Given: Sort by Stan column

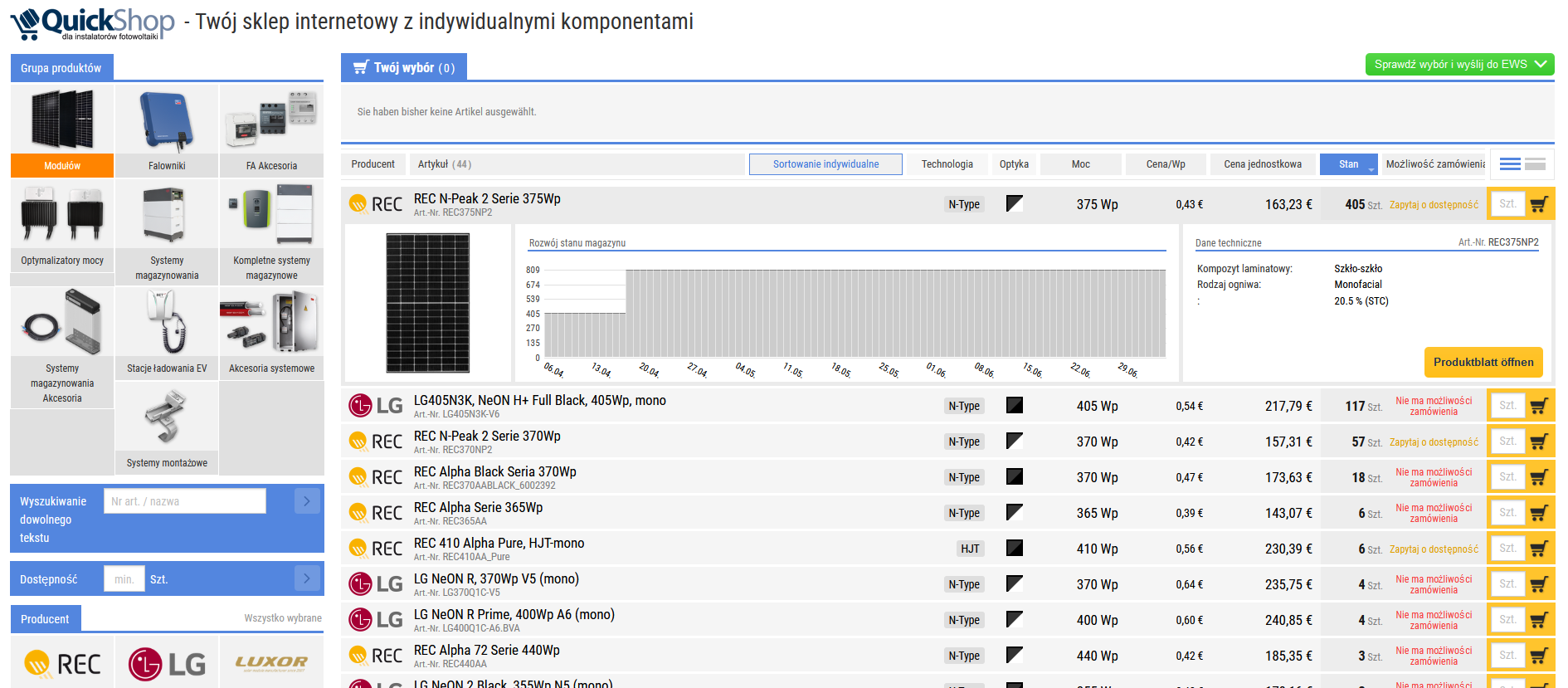Looking at the screenshot, I should tap(1348, 164).
